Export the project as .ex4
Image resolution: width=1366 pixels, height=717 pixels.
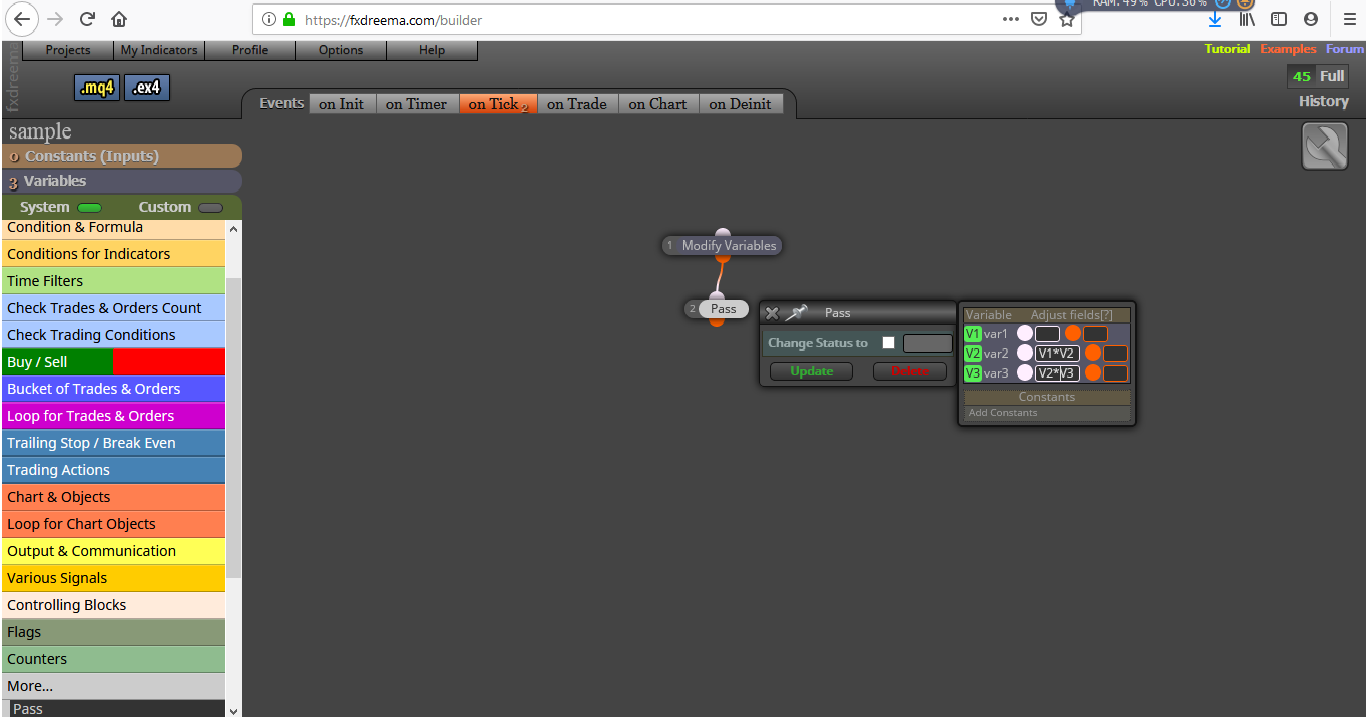(147, 88)
